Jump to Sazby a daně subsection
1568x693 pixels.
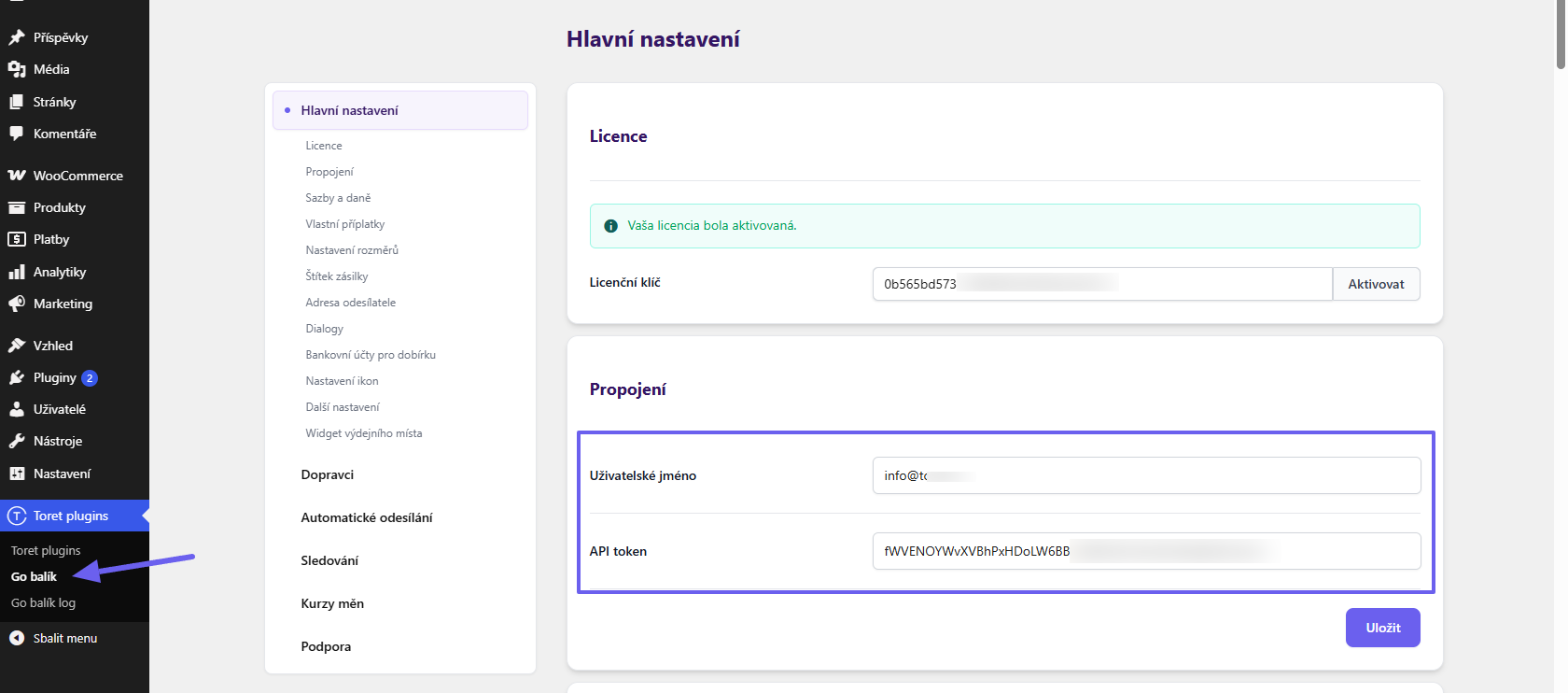point(338,198)
